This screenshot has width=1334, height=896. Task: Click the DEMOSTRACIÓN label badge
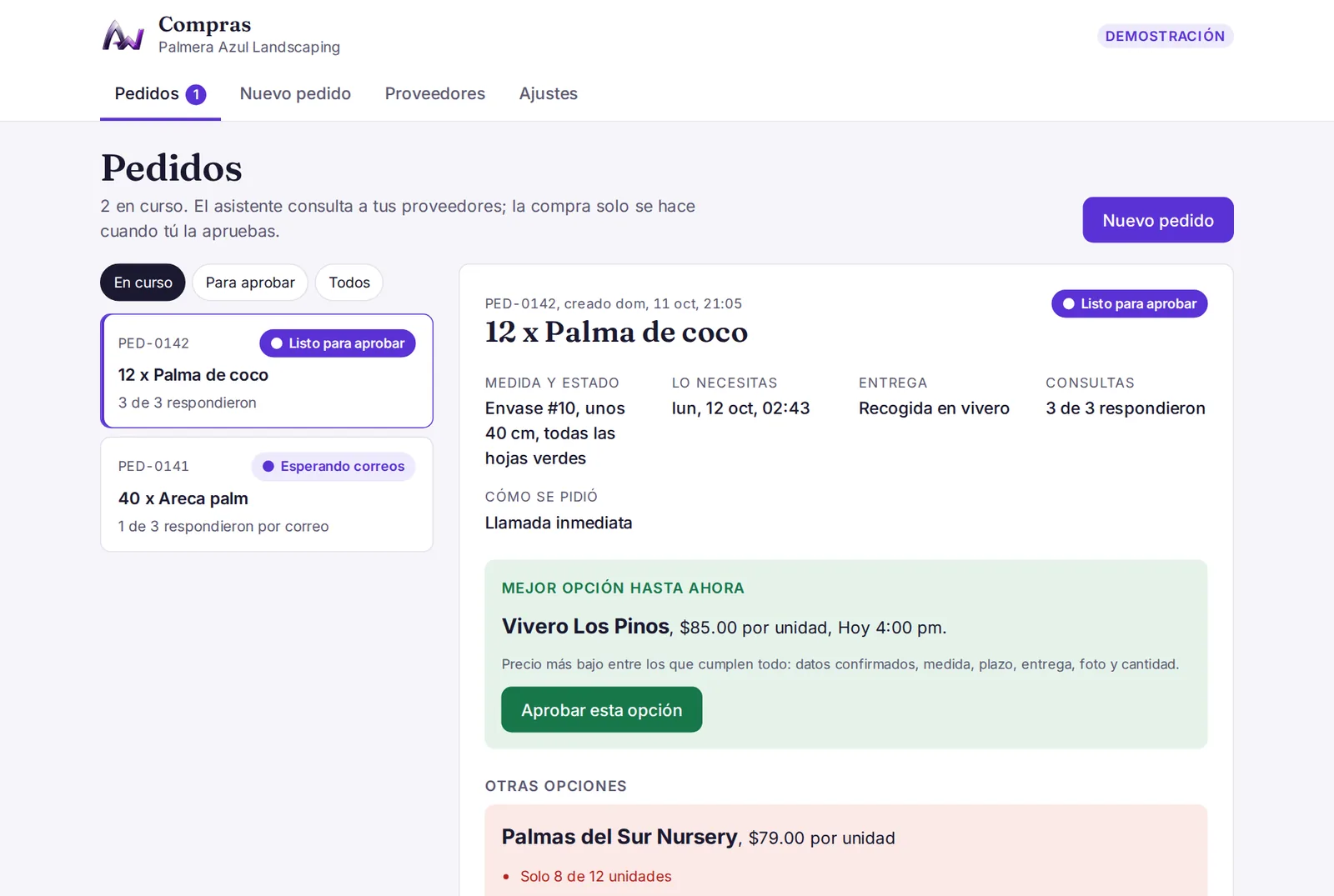coord(1165,36)
